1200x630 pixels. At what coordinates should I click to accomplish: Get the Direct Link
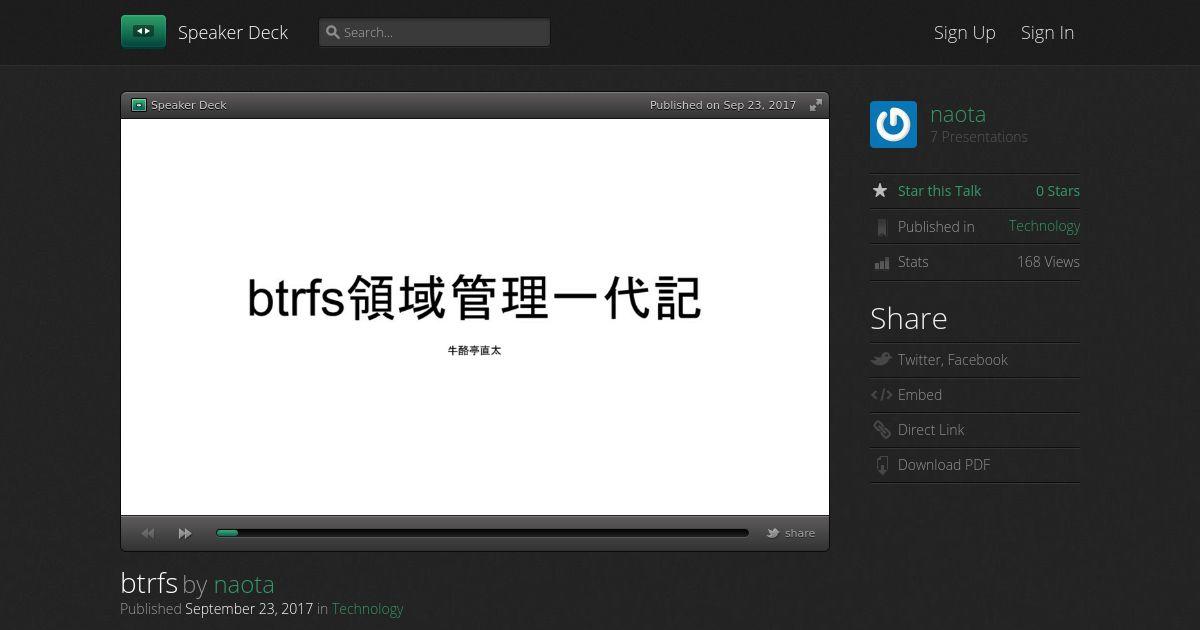(x=931, y=430)
